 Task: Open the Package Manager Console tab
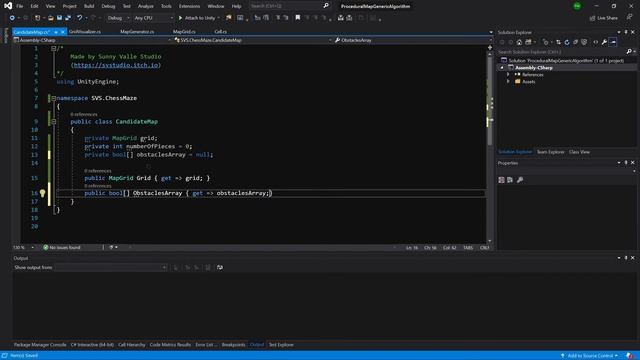[40, 344]
